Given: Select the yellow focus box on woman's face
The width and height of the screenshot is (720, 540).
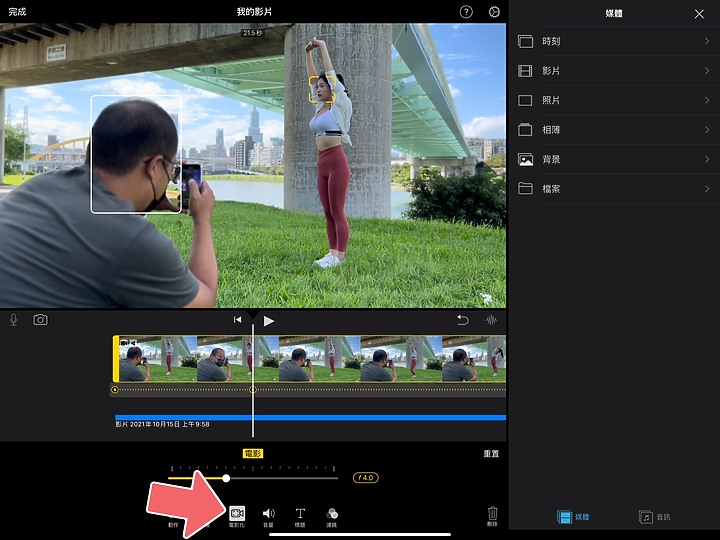Looking at the screenshot, I should 322,90.
